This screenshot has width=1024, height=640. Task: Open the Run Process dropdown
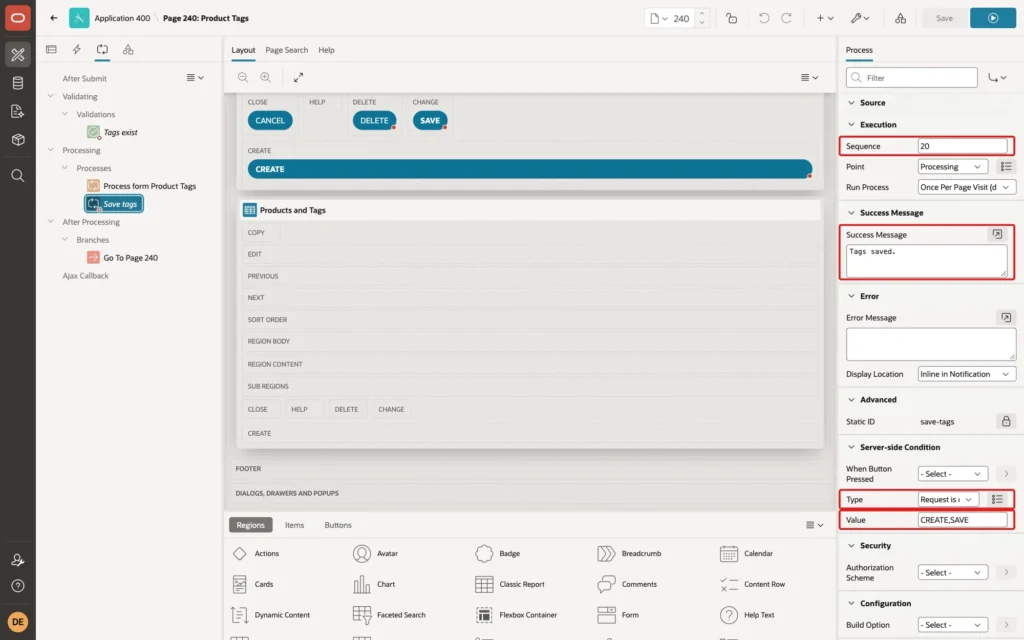[967, 187]
